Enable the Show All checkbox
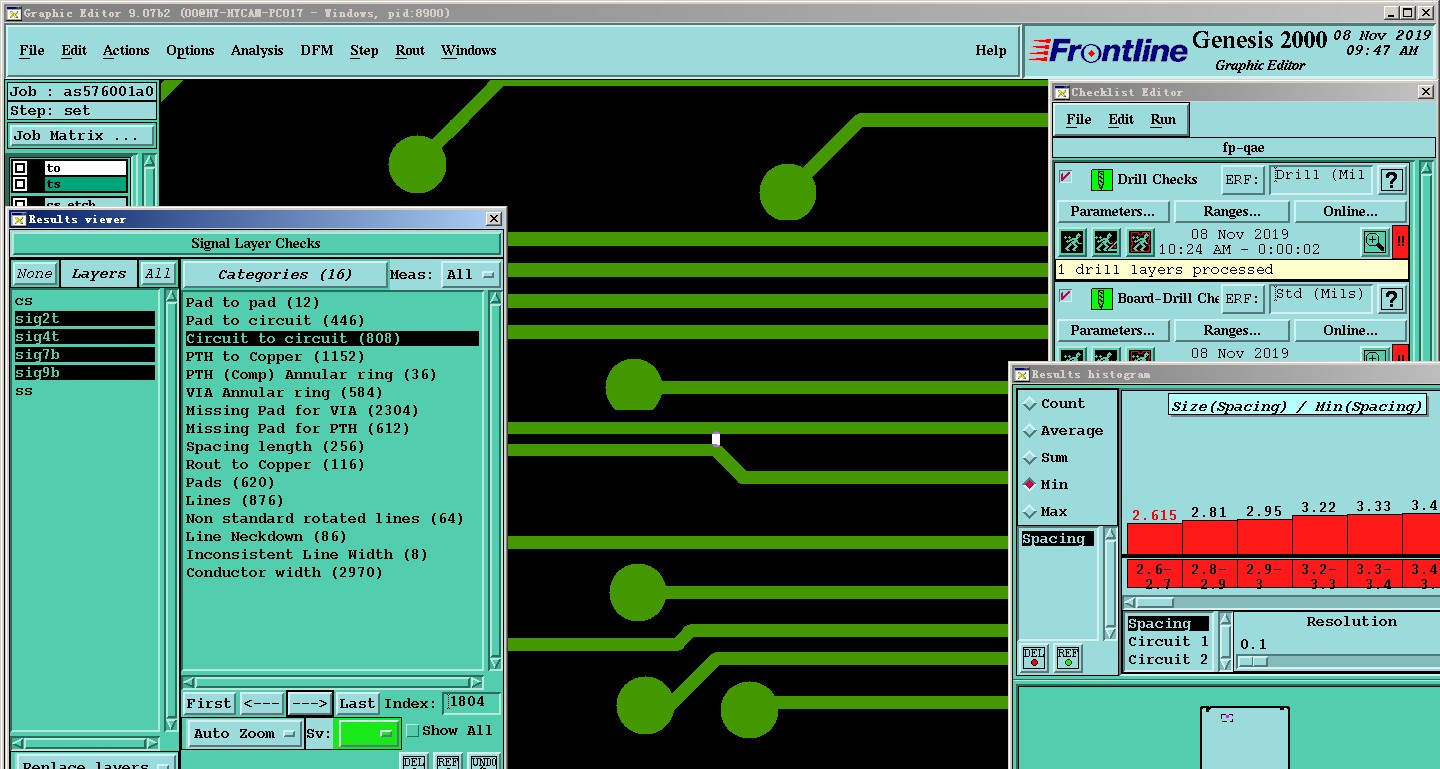Viewport: 1440px width, 769px height. click(413, 731)
